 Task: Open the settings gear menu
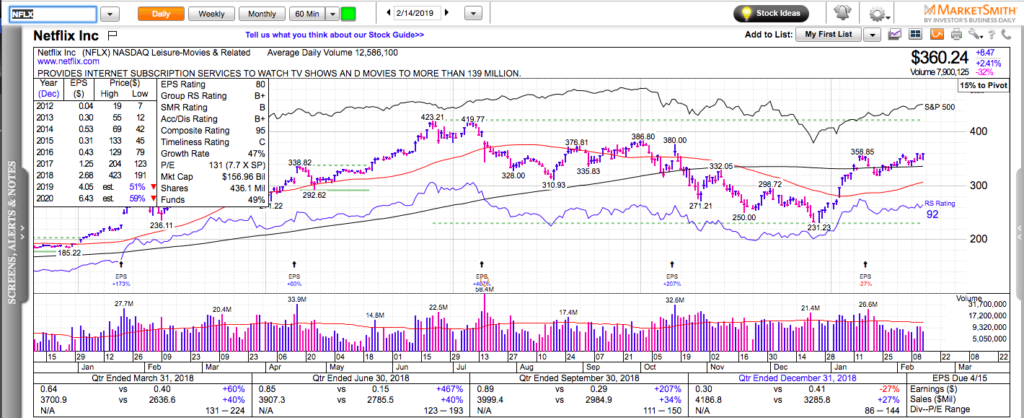(x=877, y=14)
